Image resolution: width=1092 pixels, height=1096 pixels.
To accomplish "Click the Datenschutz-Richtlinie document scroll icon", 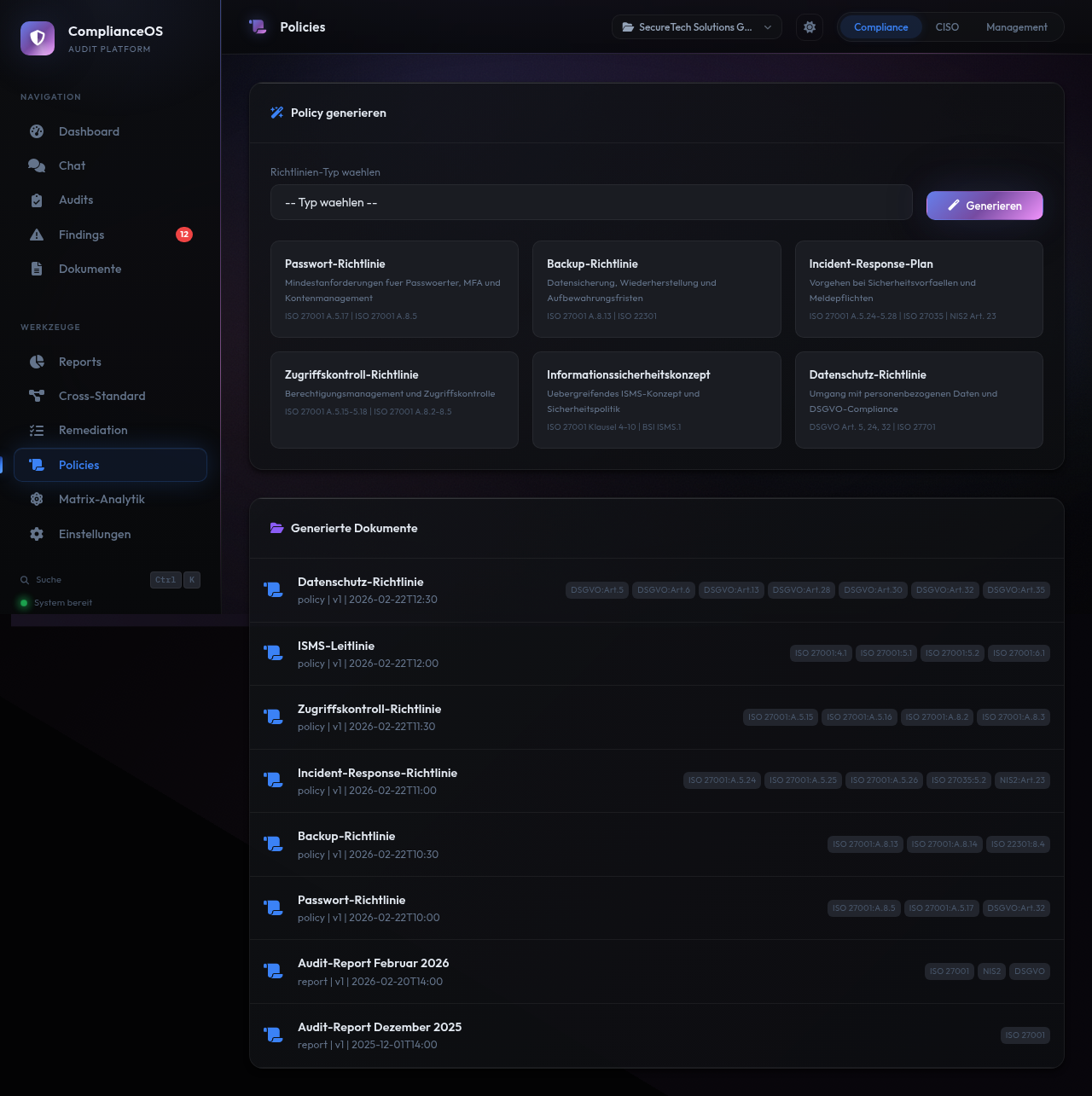I will [x=274, y=589].
